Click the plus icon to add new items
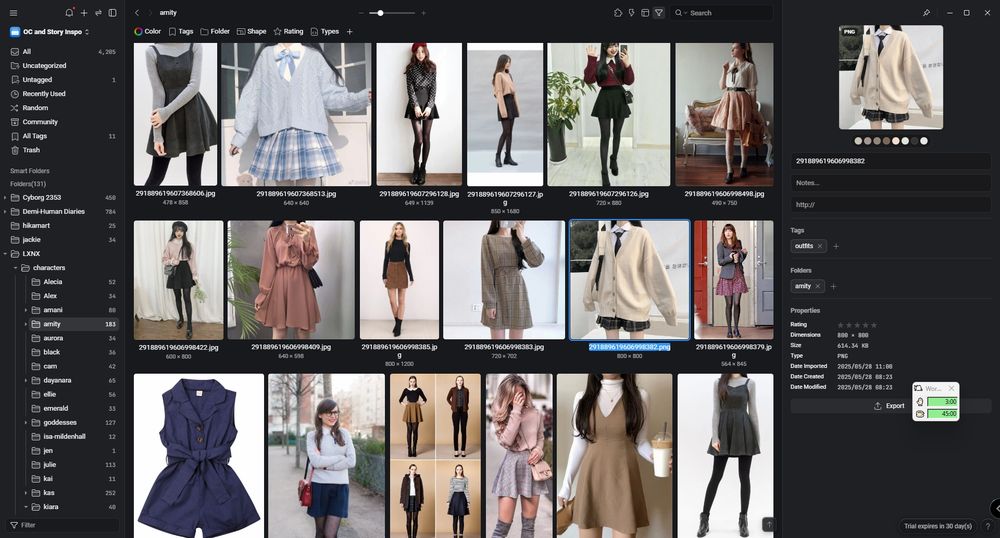This screenshot has width=1000, height=538. pyautogui.click(x=84, y=13)
